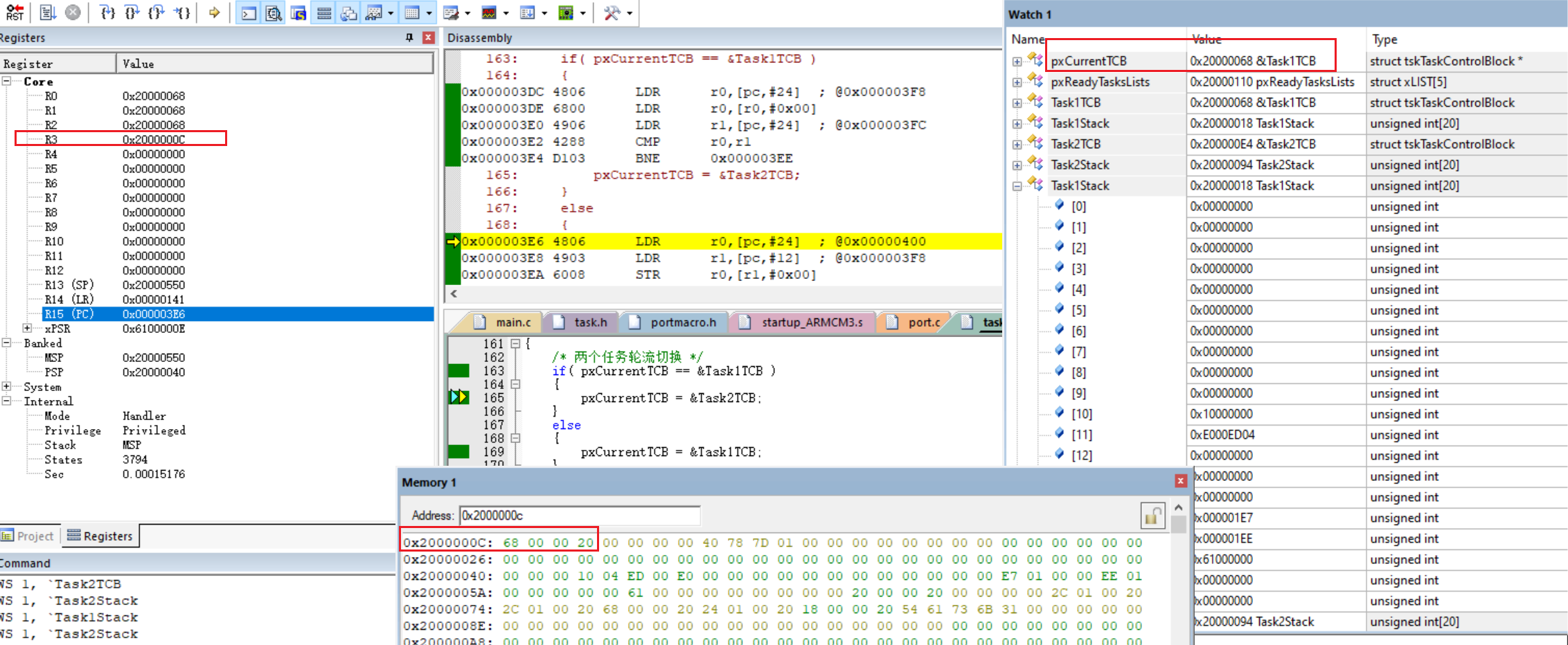The image size is (1568, 645).
Task: Click the Show Next Statement yellow arrow
Action: click(x=214, y=12)
